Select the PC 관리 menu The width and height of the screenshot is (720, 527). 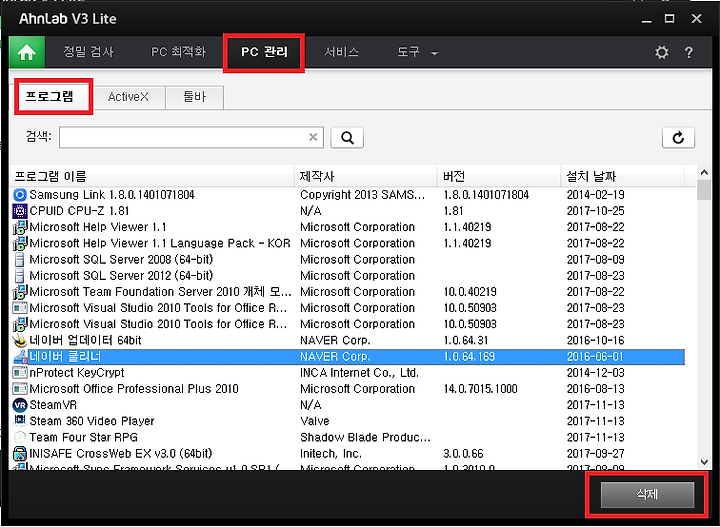pyautogui.click(x=264, y=52)
